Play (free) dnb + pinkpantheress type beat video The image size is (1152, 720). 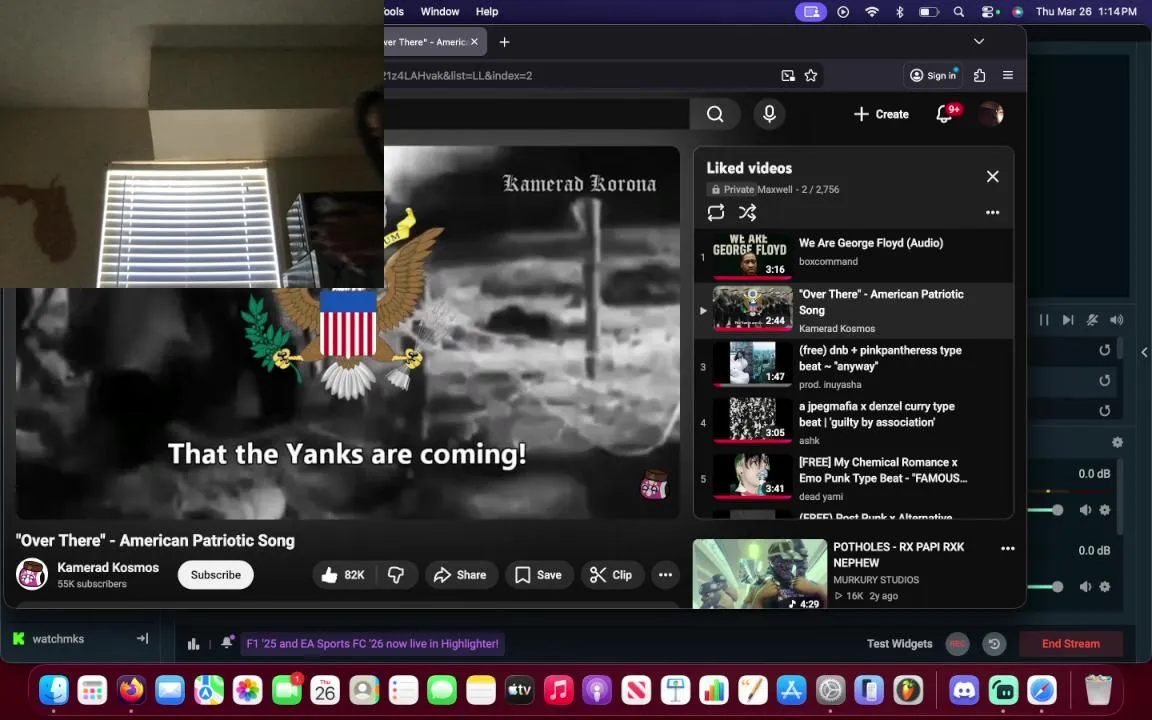click(854, 367)
